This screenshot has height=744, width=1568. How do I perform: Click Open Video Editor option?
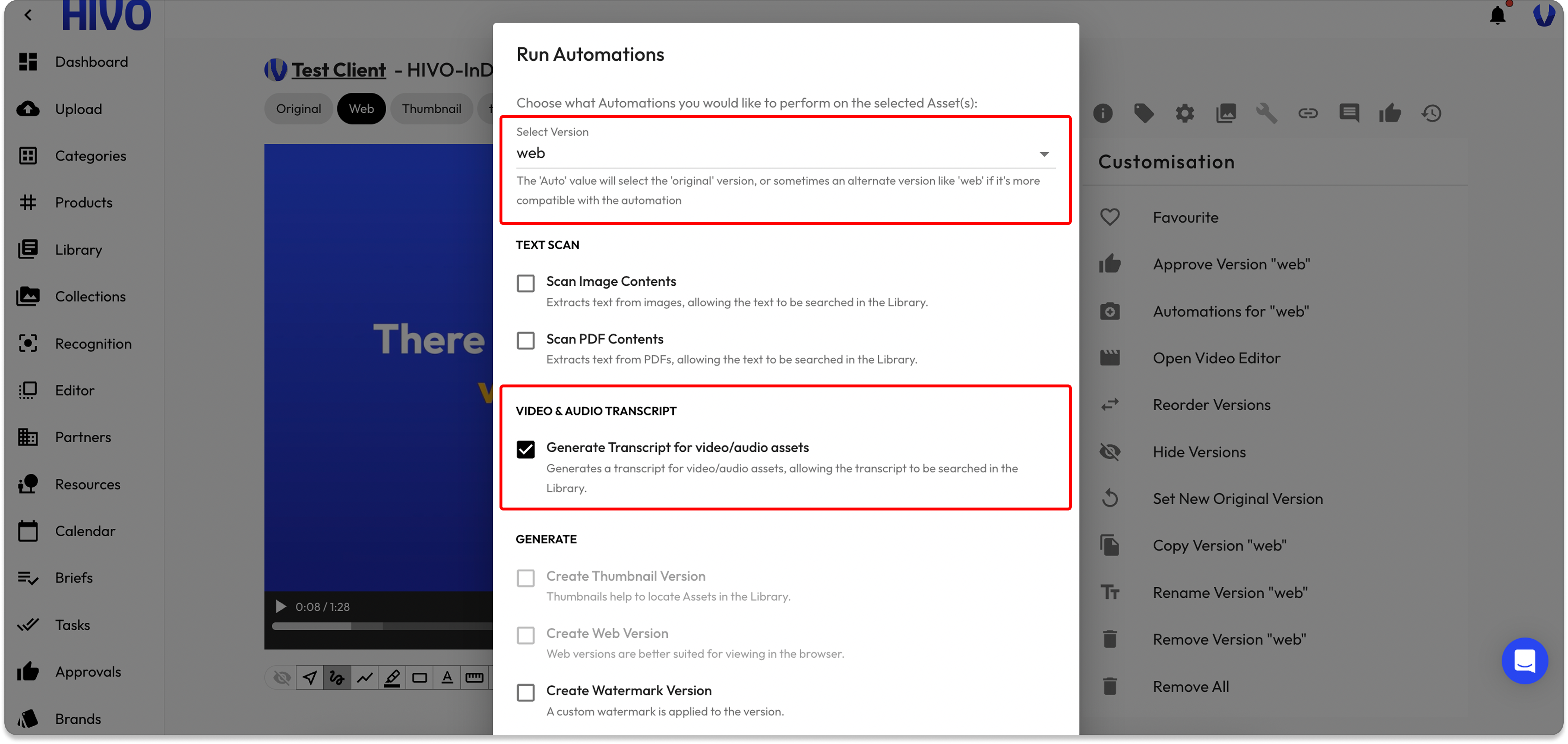click(1216, 358)
